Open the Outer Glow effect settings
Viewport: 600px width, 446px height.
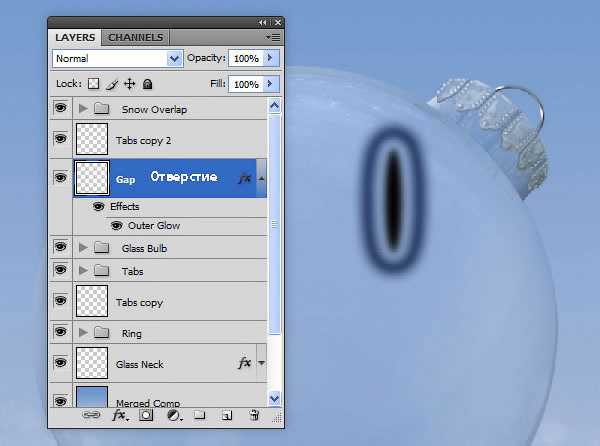[x=154, y=226]
